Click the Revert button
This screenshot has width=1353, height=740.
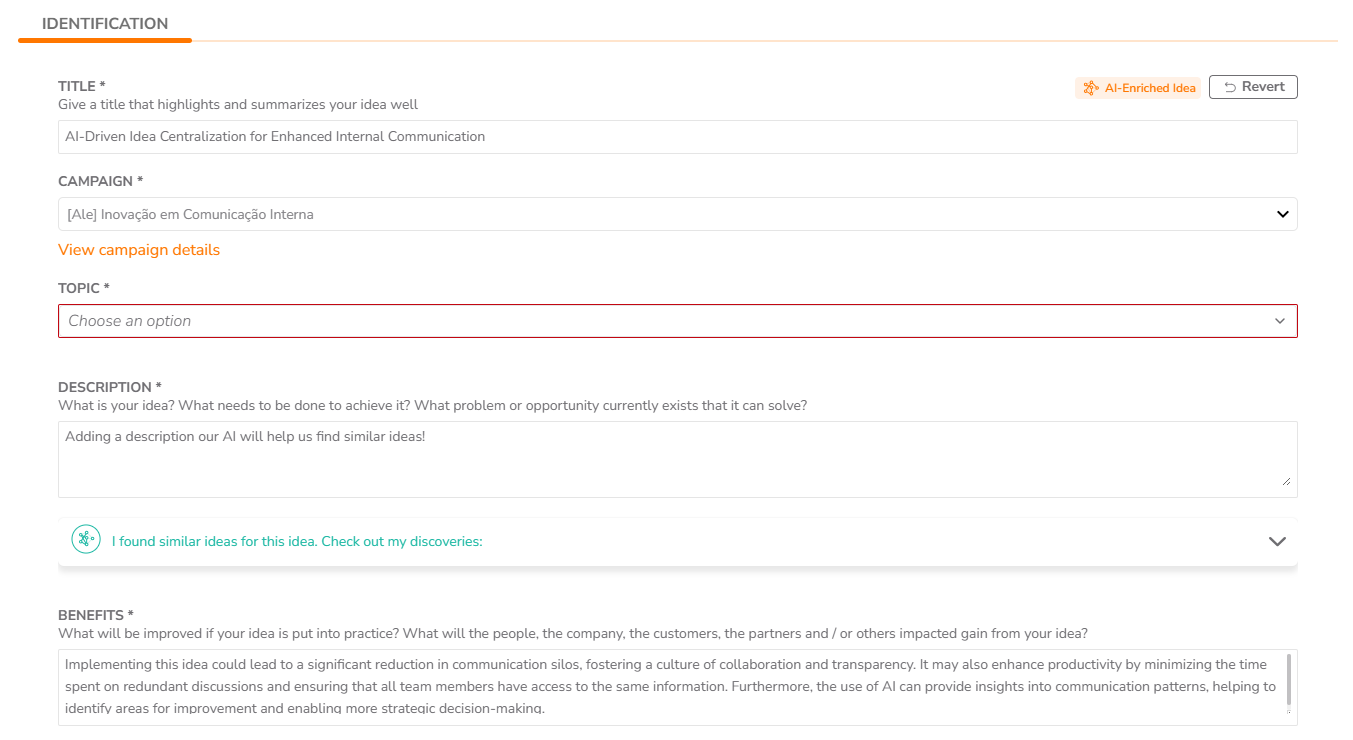1253,87
